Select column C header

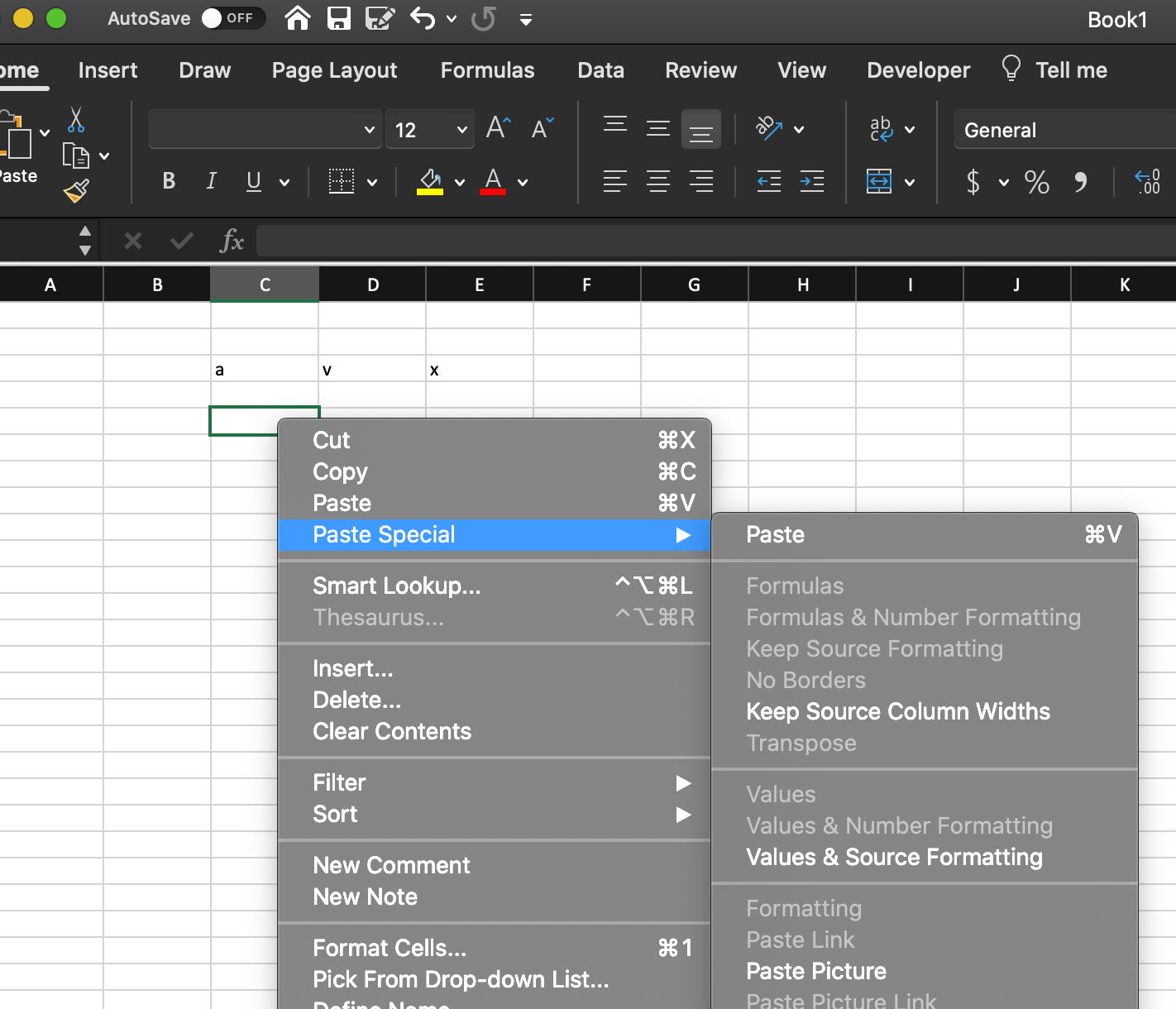coord(265,285)
